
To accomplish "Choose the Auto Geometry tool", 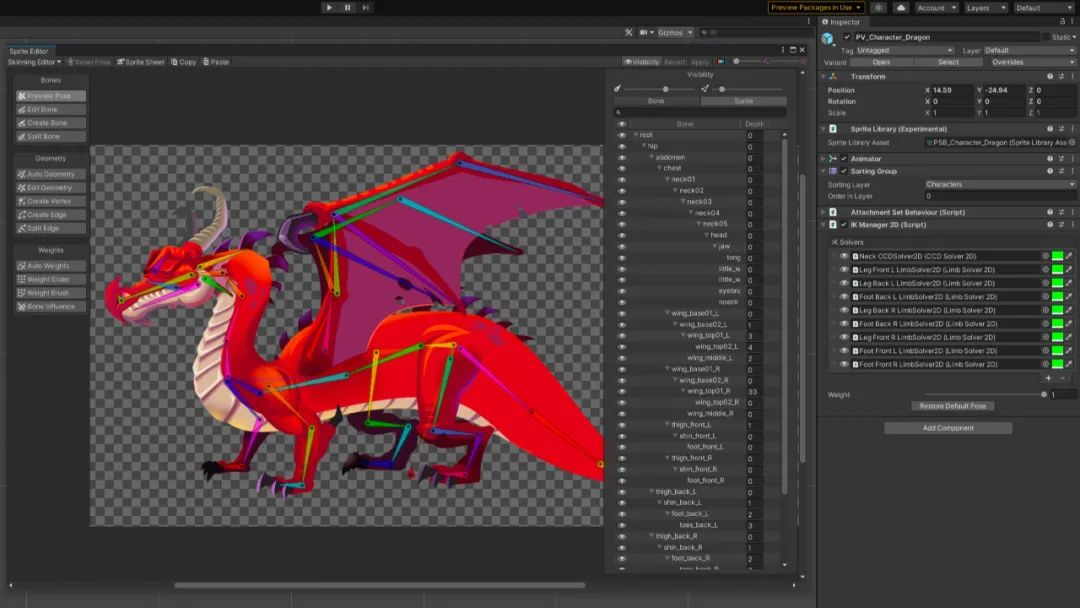I will (x=50, y=174).
